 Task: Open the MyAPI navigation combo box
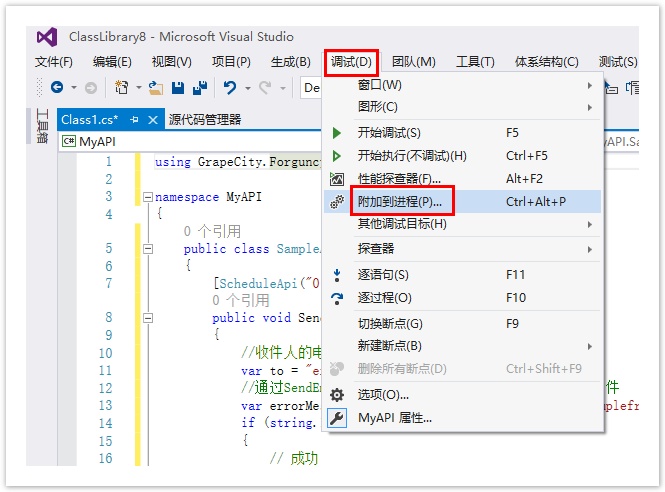pos(190,141)
